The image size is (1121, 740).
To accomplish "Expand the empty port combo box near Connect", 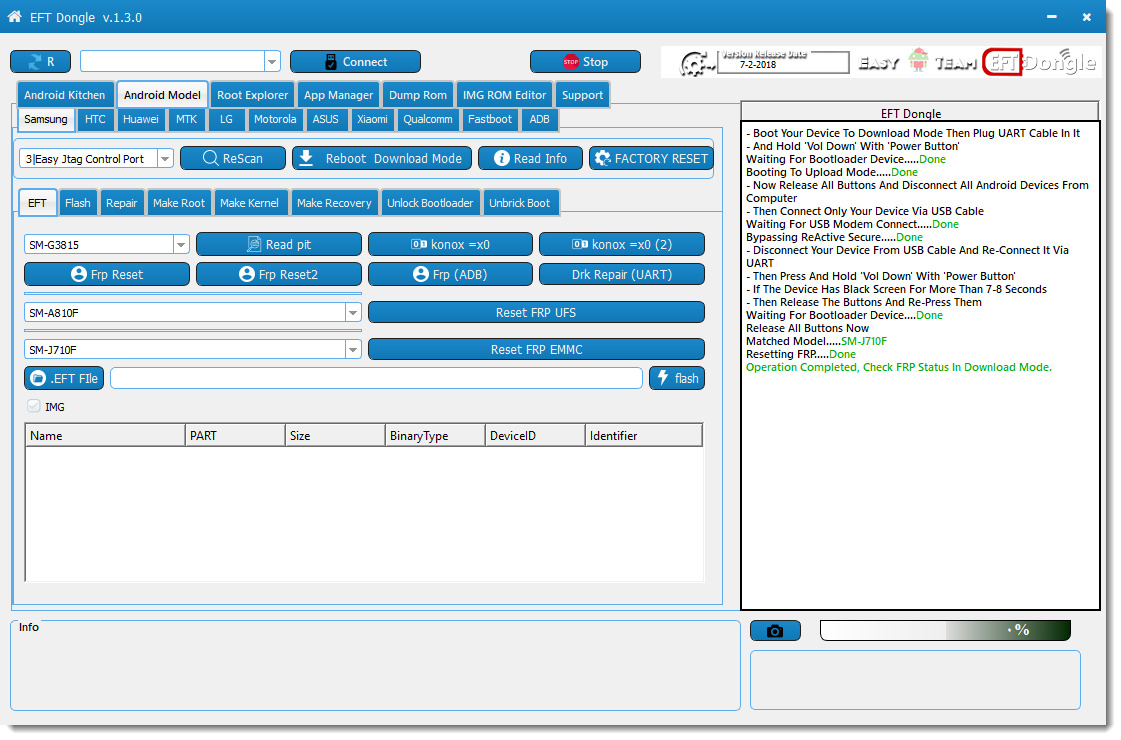I will click(272, 61).
